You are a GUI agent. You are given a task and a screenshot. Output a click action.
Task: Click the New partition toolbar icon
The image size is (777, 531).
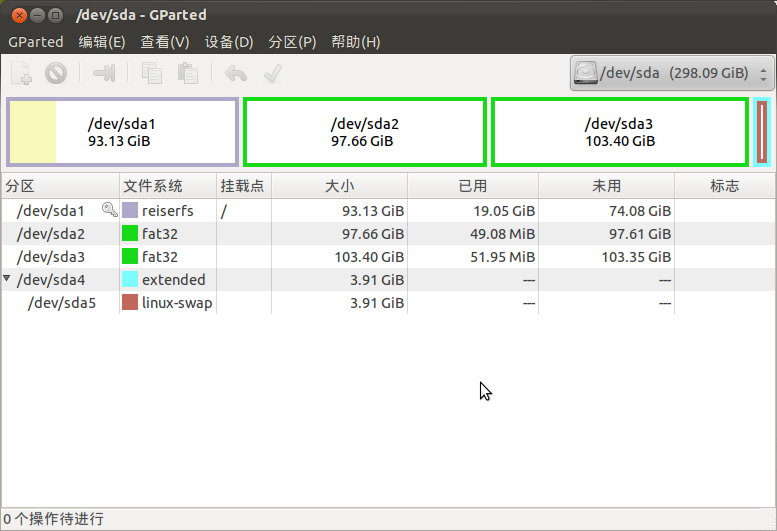(x=22, y=73)
